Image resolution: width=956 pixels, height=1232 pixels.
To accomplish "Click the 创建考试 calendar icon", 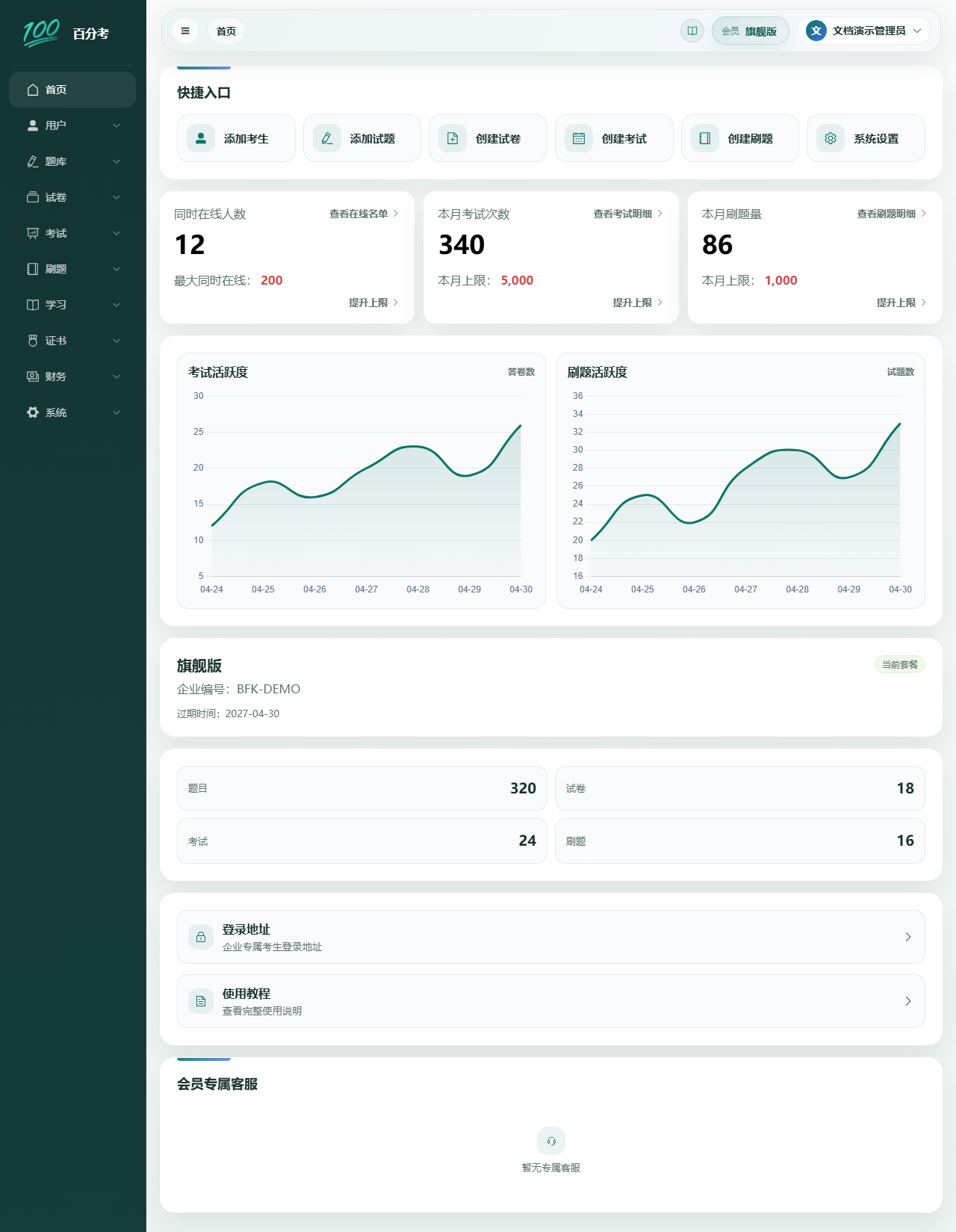I will click(x=579, y=138).
